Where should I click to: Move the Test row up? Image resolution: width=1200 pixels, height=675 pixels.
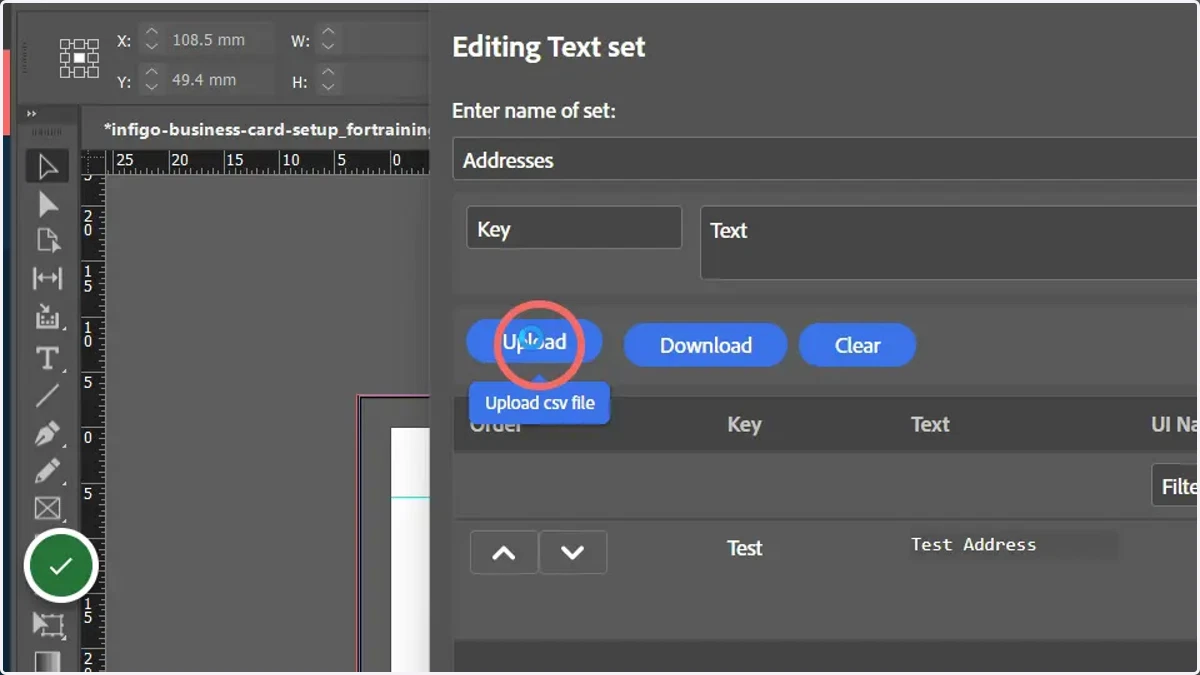coord(504,552)
